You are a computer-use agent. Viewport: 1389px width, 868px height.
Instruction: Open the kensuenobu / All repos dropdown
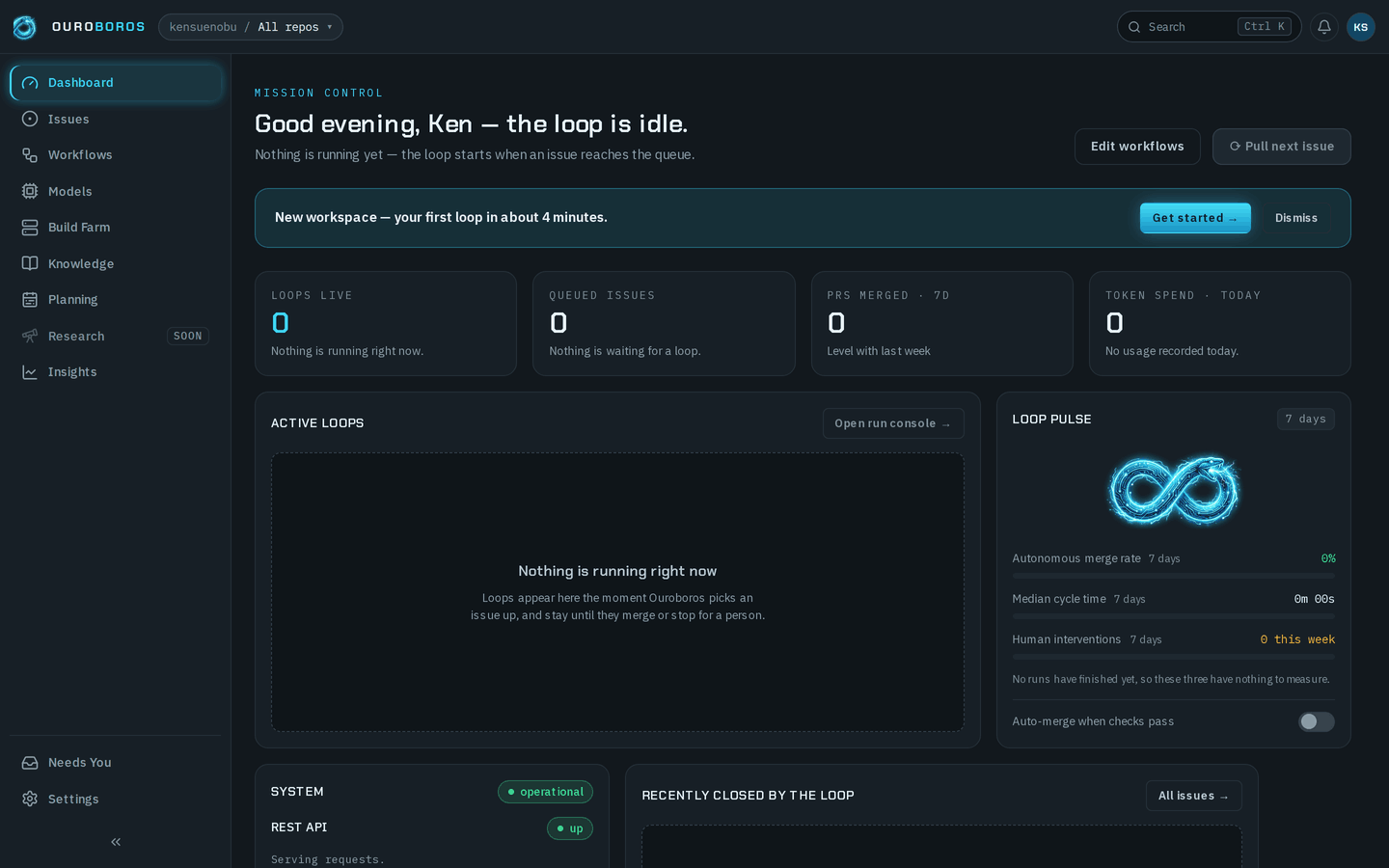point(251,27)
